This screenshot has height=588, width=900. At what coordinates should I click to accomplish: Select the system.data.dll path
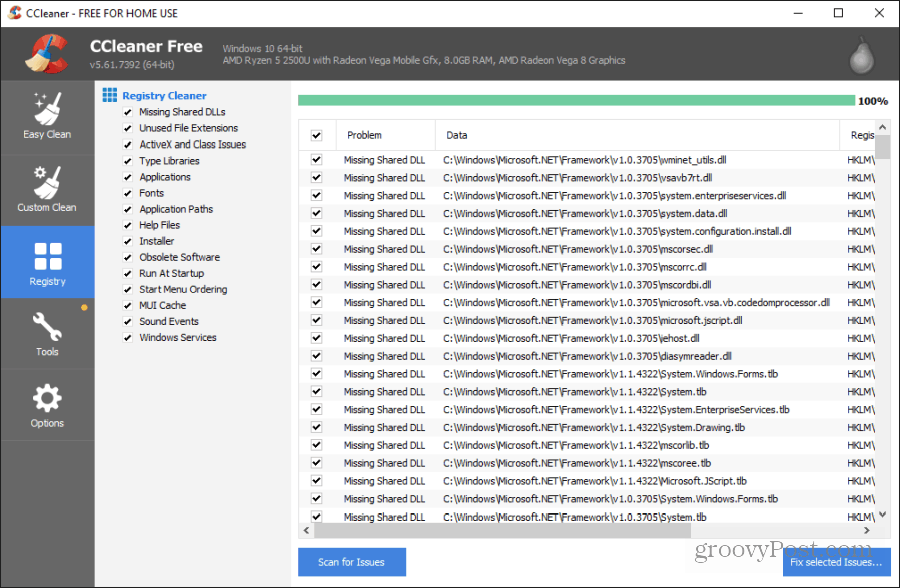click(x=585, y=214)
